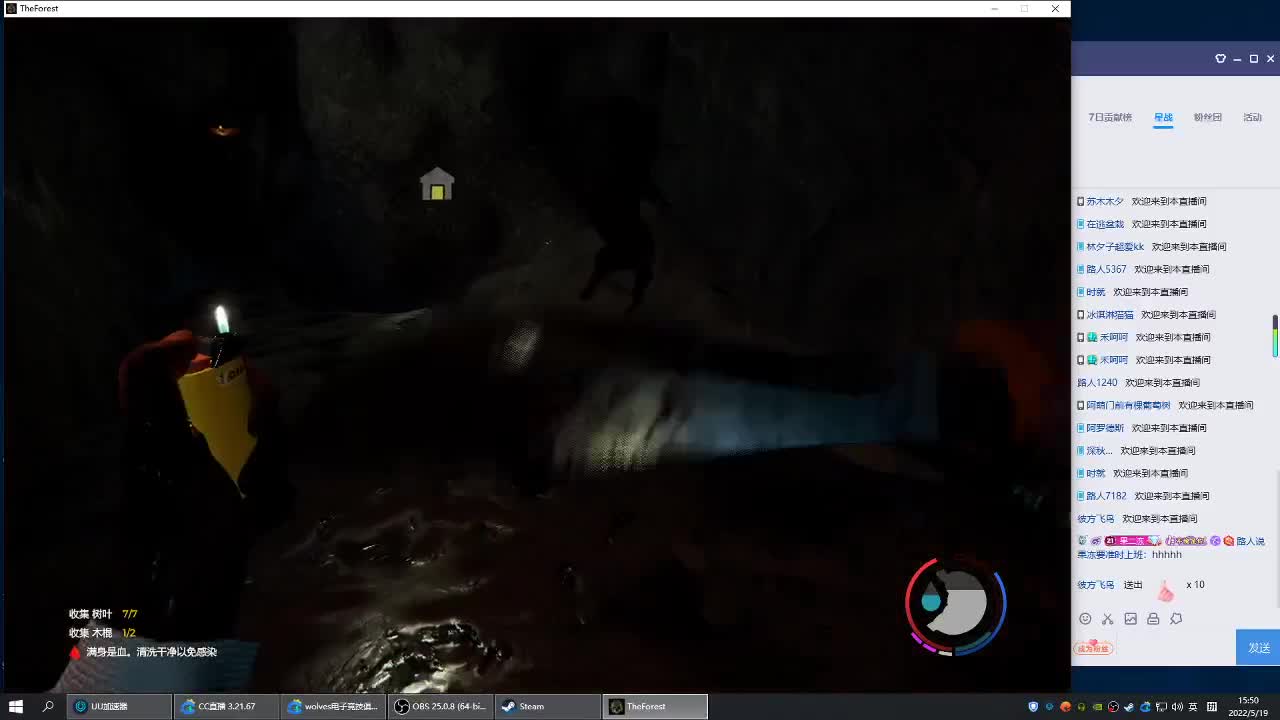1280x720 pixels.
Task: Maximize the CC chat panel
Action: (1254, 59)
